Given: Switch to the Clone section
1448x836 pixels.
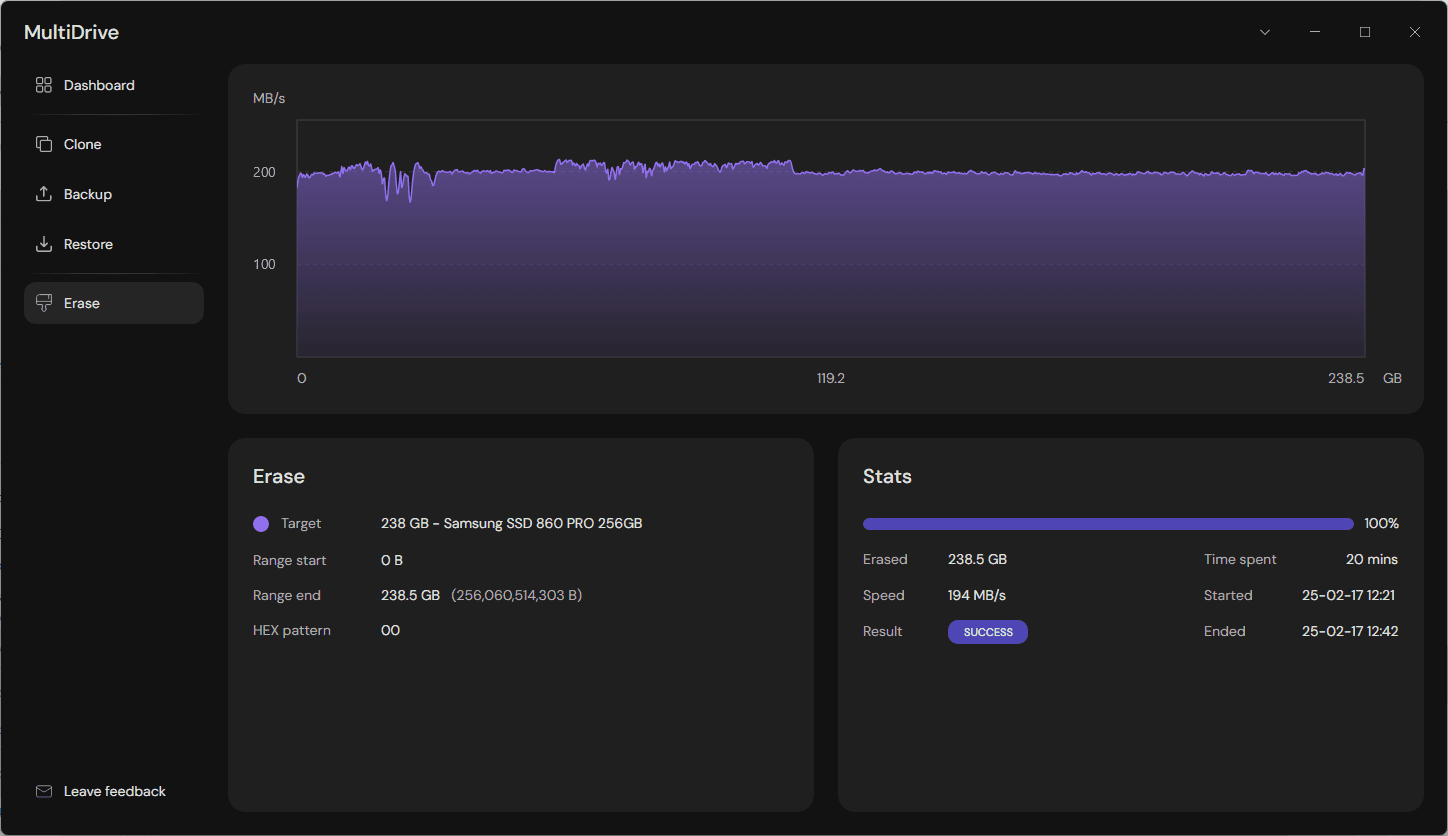Looking at the screenshot, I should [x=82, y=144].
